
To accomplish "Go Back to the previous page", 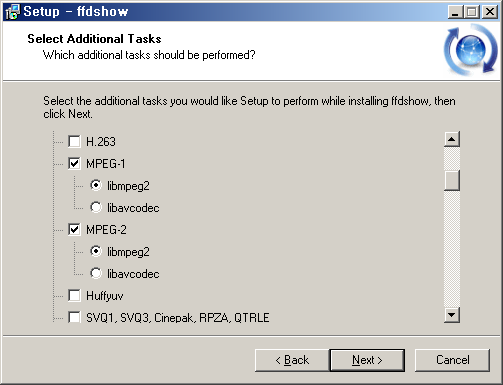I will (x=292, y=360).
